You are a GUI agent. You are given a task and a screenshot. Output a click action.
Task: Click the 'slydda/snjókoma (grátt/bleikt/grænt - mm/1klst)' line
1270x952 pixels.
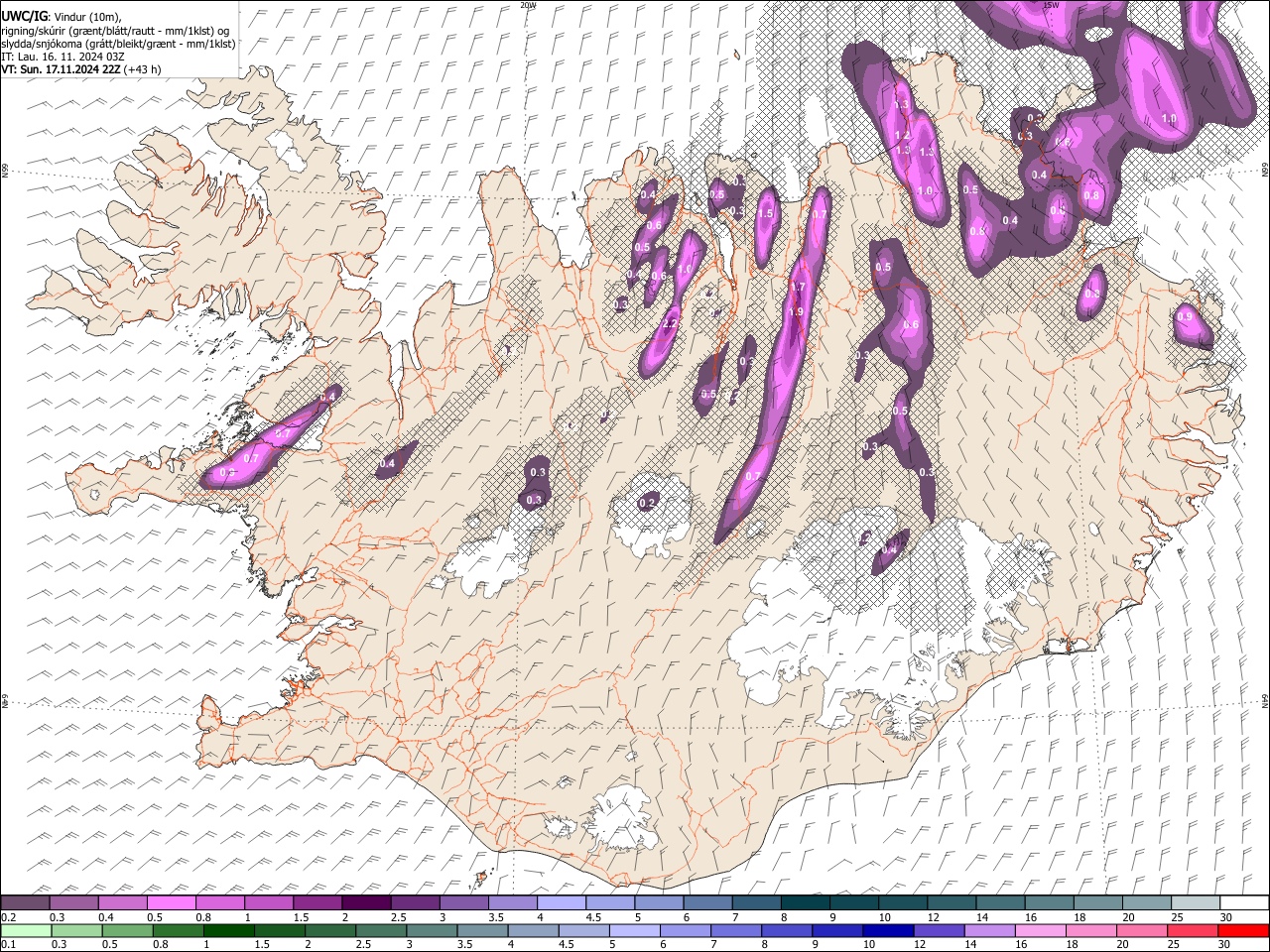coord(118,44)
